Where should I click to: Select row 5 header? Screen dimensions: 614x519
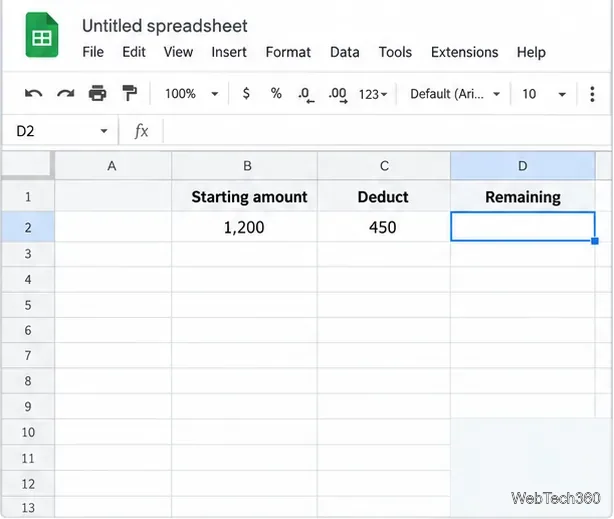(28, 305)
